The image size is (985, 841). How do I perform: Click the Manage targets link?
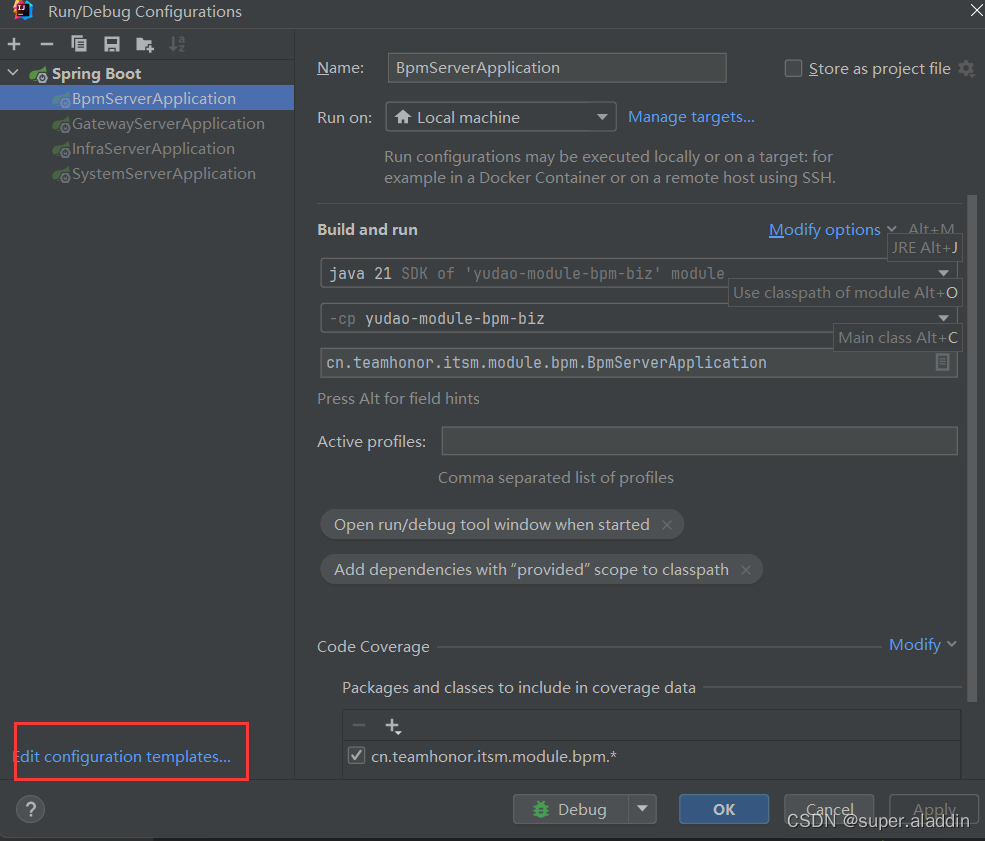click(x=691, y=117)
